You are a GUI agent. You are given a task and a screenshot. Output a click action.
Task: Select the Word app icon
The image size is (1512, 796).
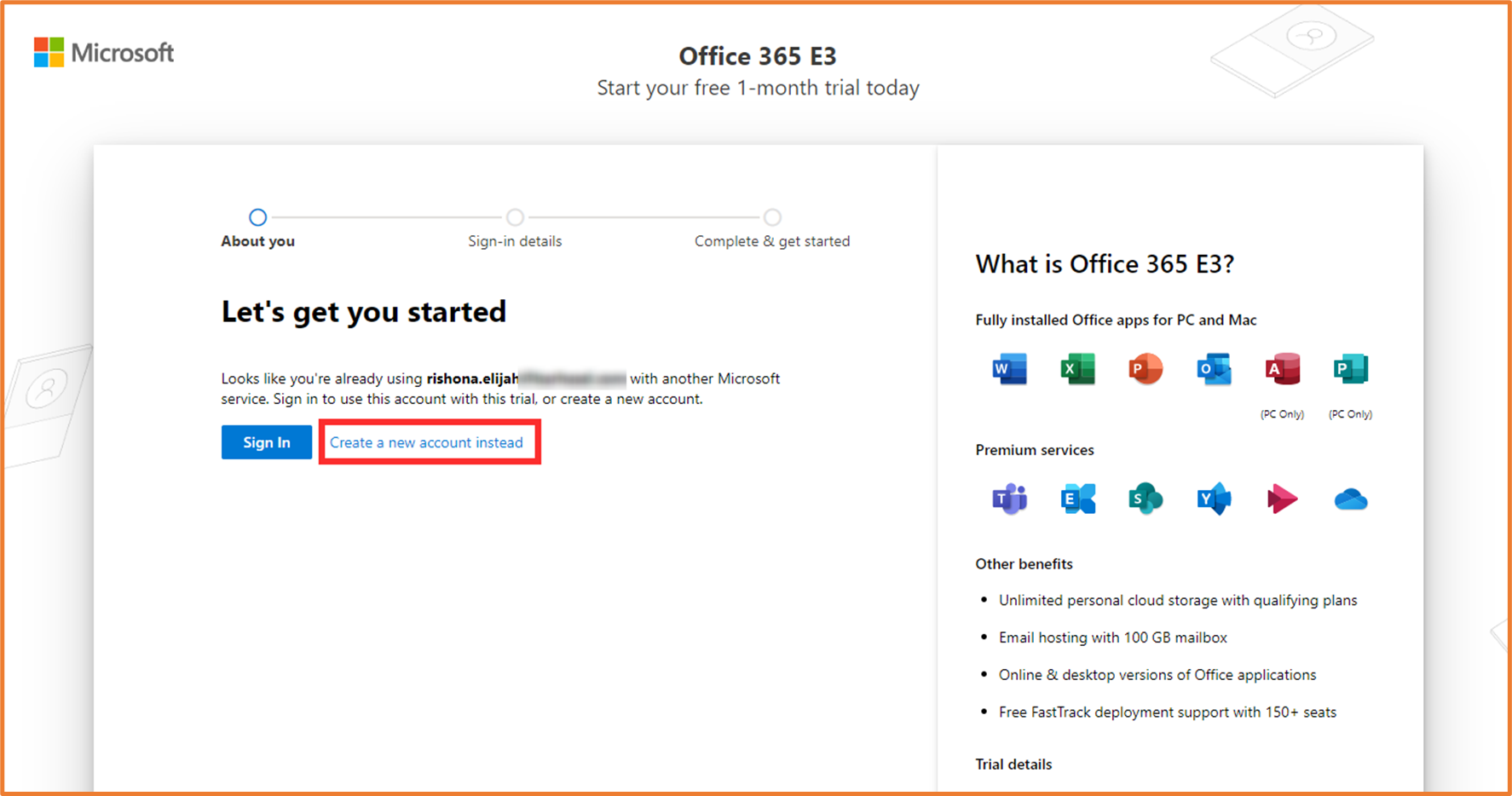point(1009,368)
